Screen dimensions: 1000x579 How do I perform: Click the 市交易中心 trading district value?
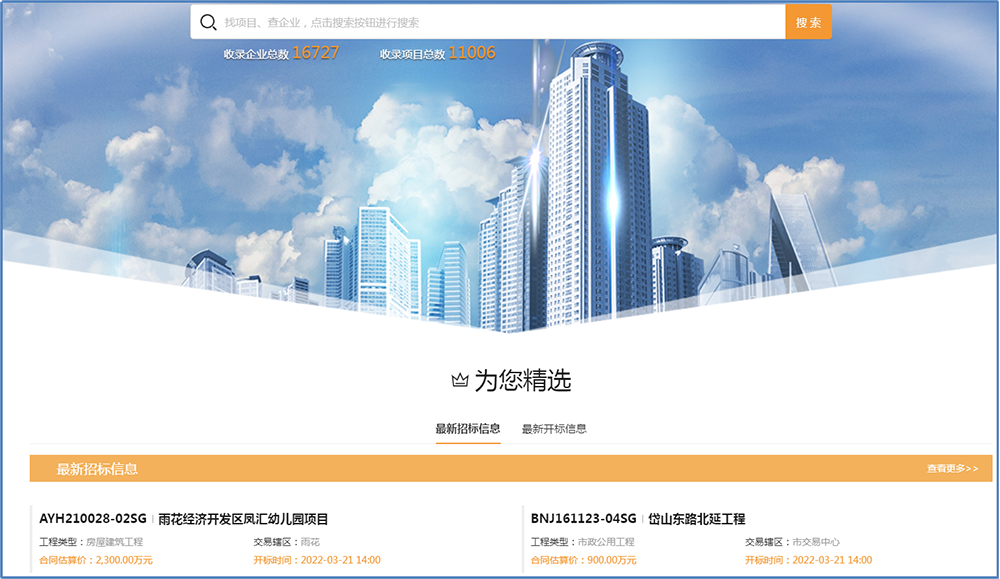(816, 542)
